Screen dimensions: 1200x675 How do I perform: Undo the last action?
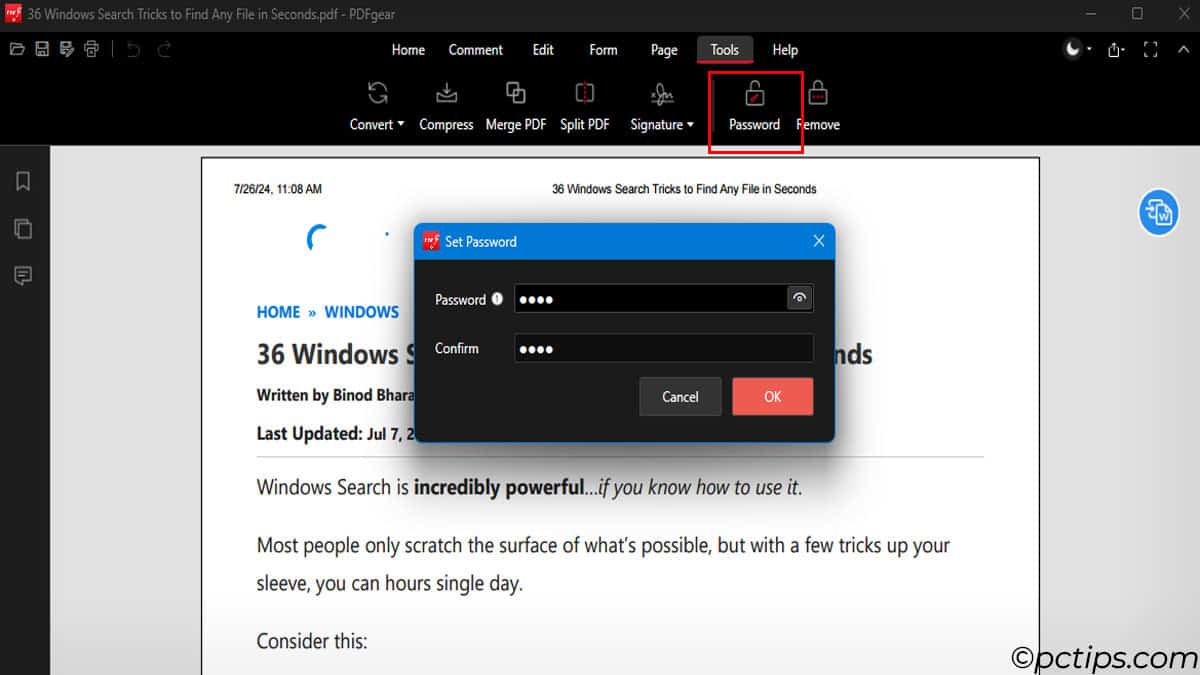[134, 49]
